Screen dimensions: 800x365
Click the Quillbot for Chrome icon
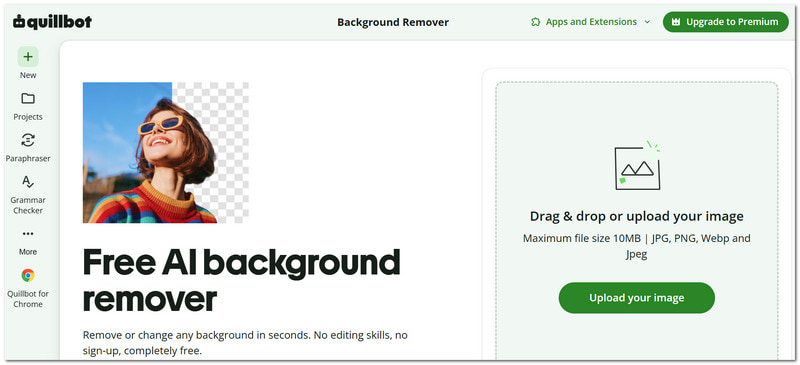[x=28, y=276]
